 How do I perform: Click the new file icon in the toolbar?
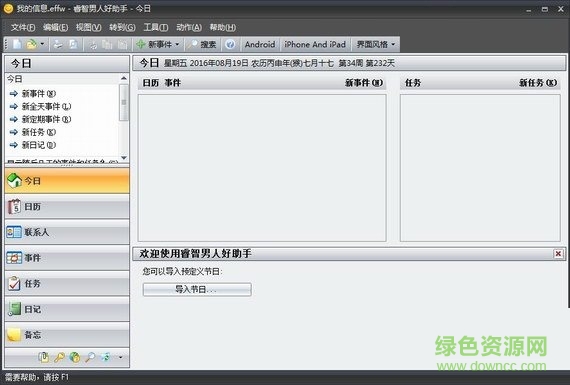[17, 44]
